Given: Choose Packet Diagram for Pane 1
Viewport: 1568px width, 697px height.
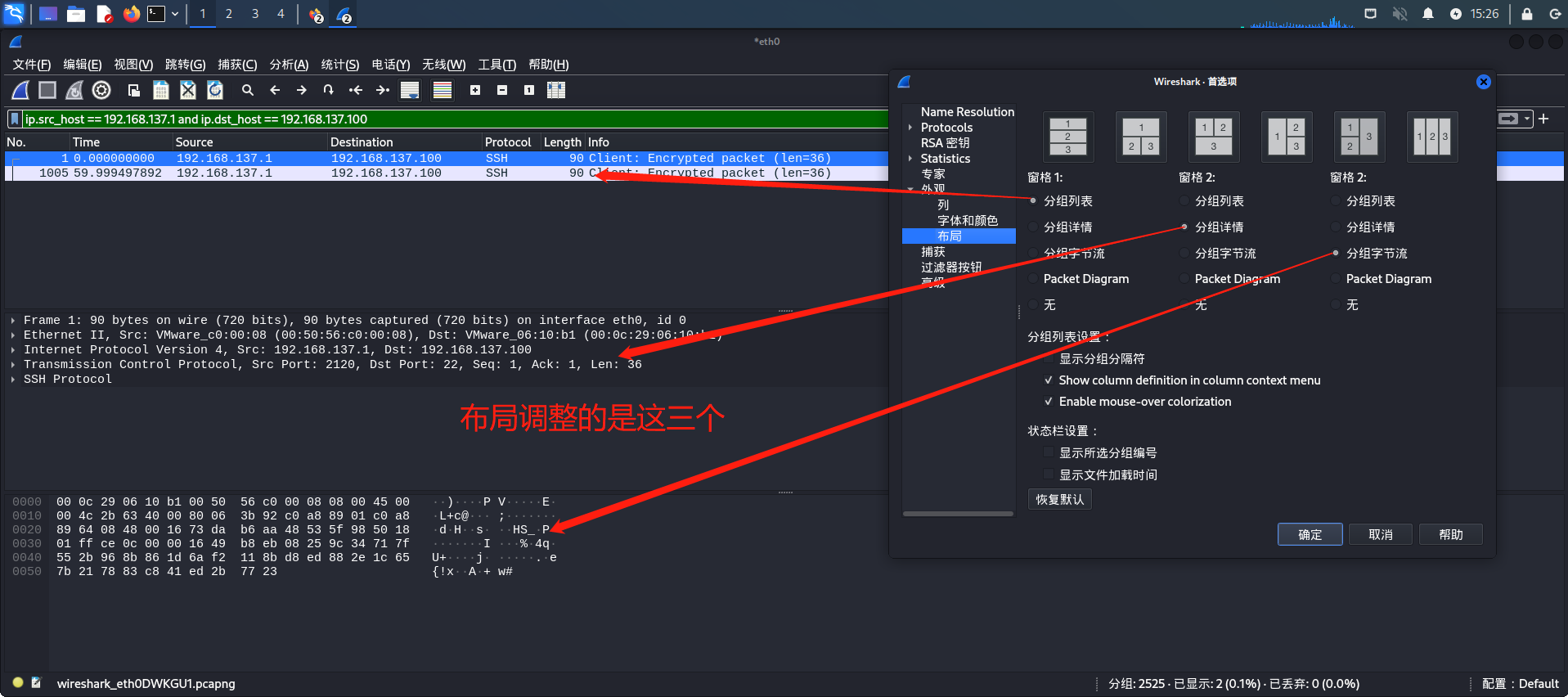Looking at the screenshot, I should click(x=1033, y=279).
